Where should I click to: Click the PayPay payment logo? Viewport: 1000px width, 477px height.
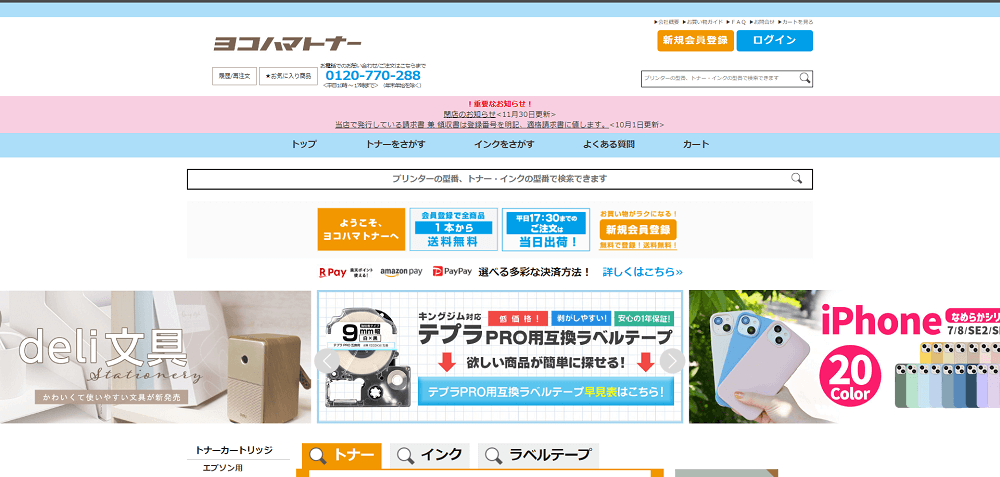tap(452, 272)
